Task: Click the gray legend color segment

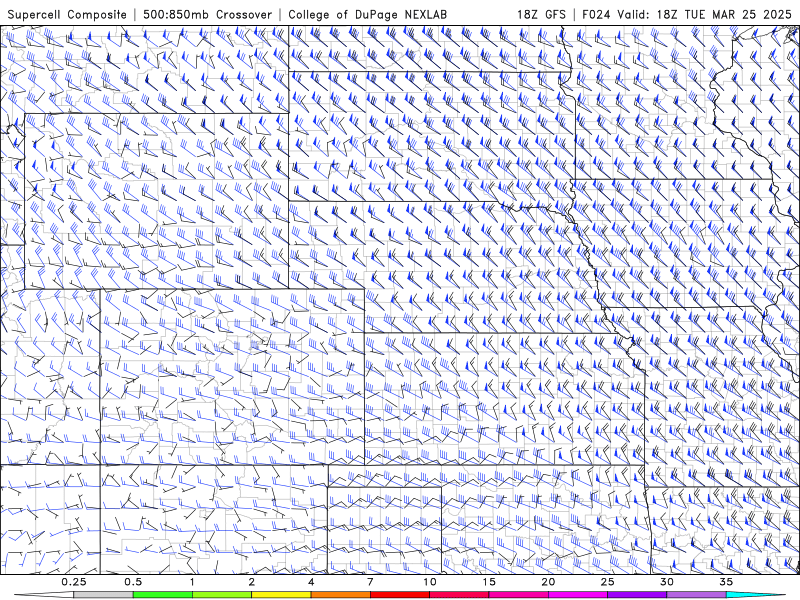Action: pos(104,595)
